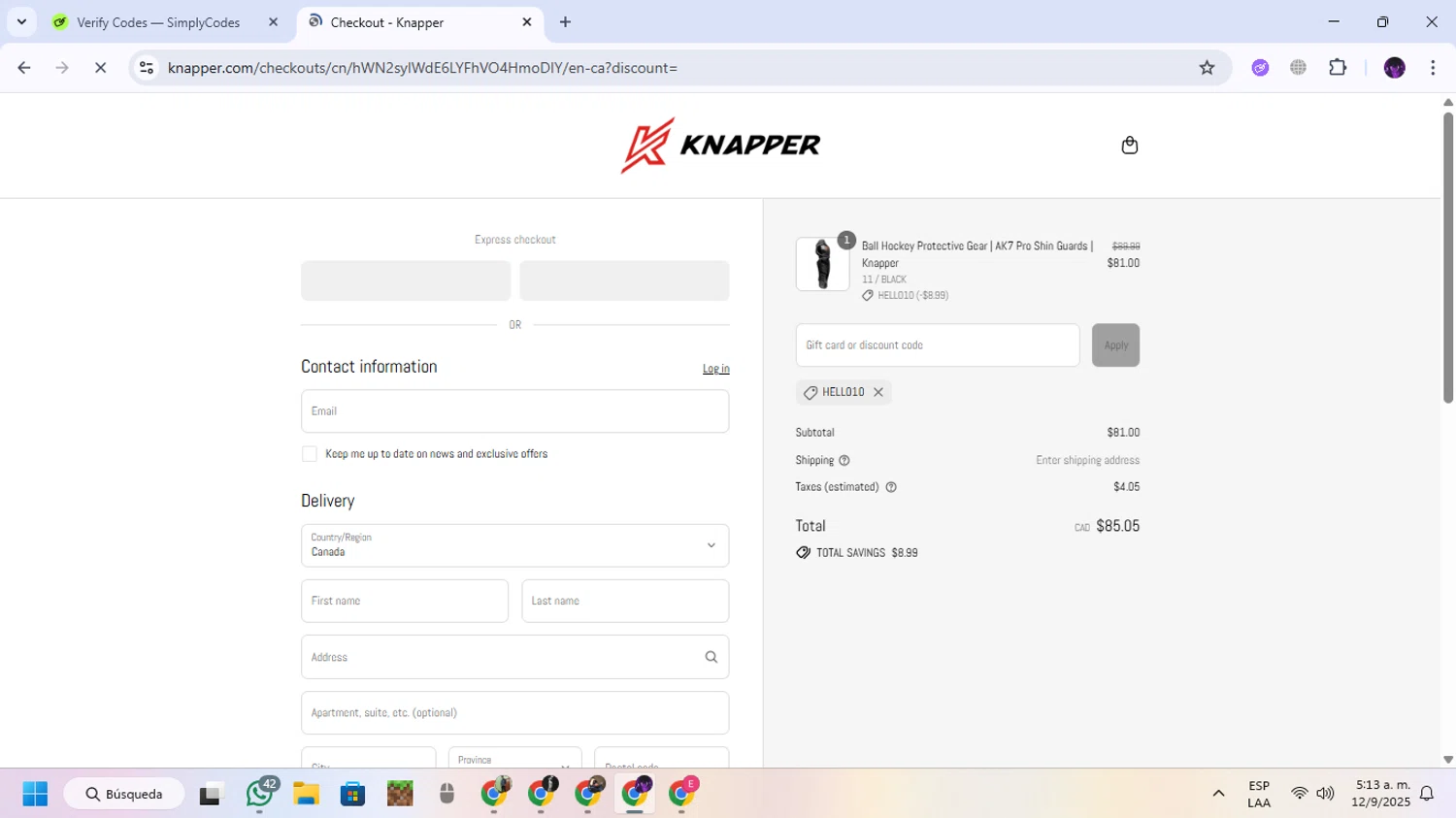
Task: Open Minecraft icon in the taskbar
Action: (400, 794)
